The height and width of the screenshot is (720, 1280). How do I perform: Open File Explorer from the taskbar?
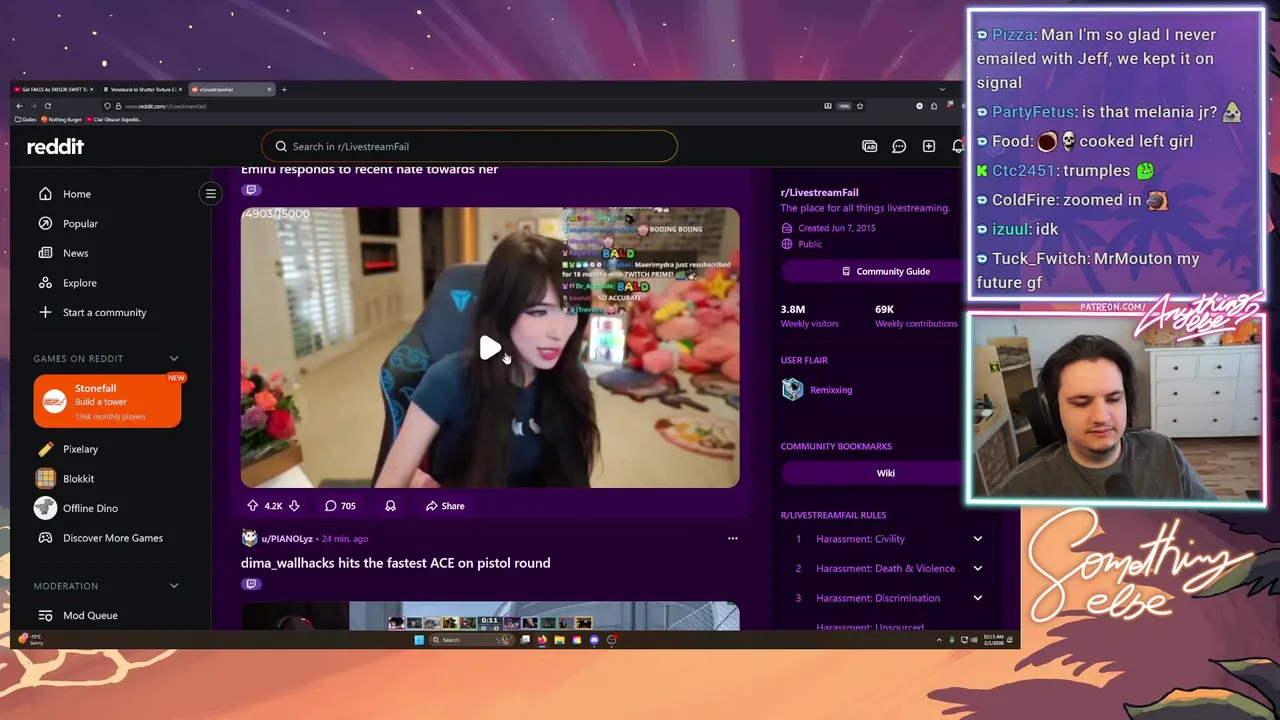point(559,640)
